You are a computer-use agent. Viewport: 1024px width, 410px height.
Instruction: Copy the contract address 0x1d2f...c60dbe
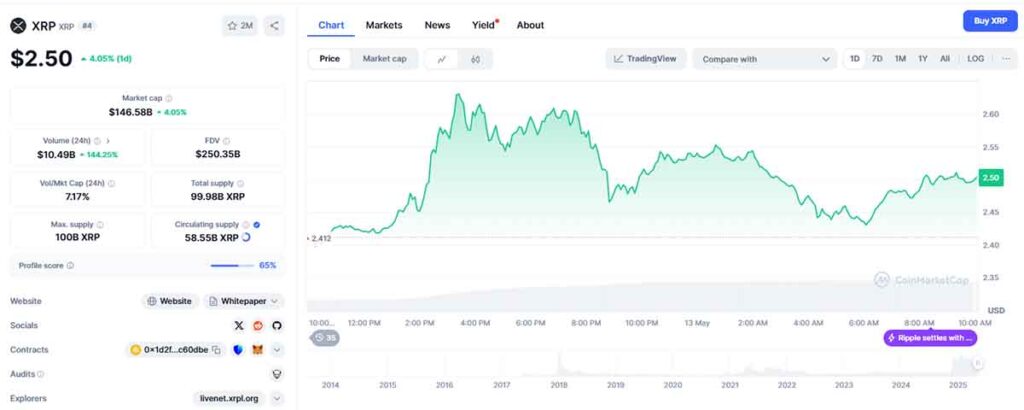(x=216, y=350)
